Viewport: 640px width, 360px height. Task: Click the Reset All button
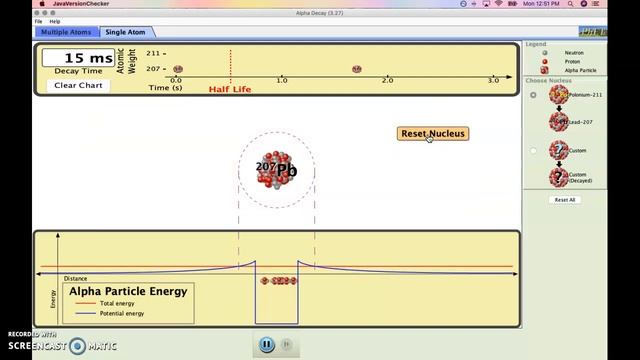(564, 200)
